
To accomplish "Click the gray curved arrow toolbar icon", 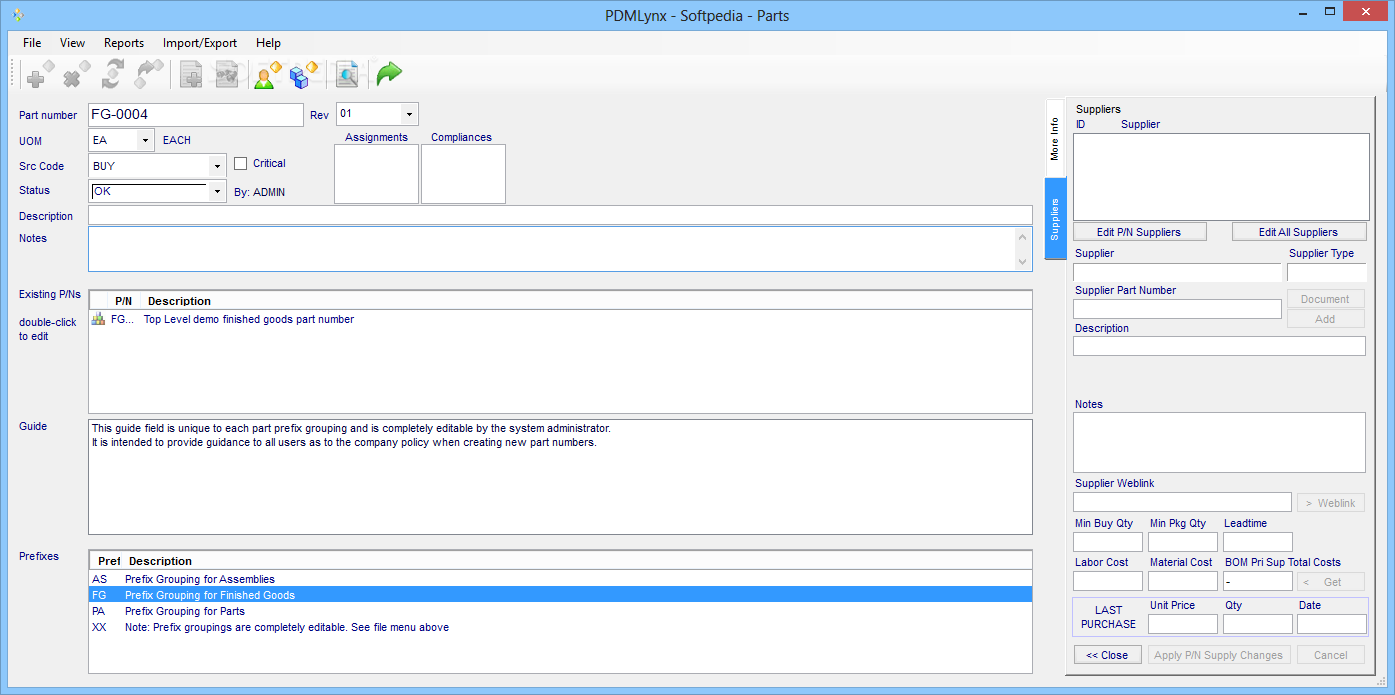I will tap(149, 74).
